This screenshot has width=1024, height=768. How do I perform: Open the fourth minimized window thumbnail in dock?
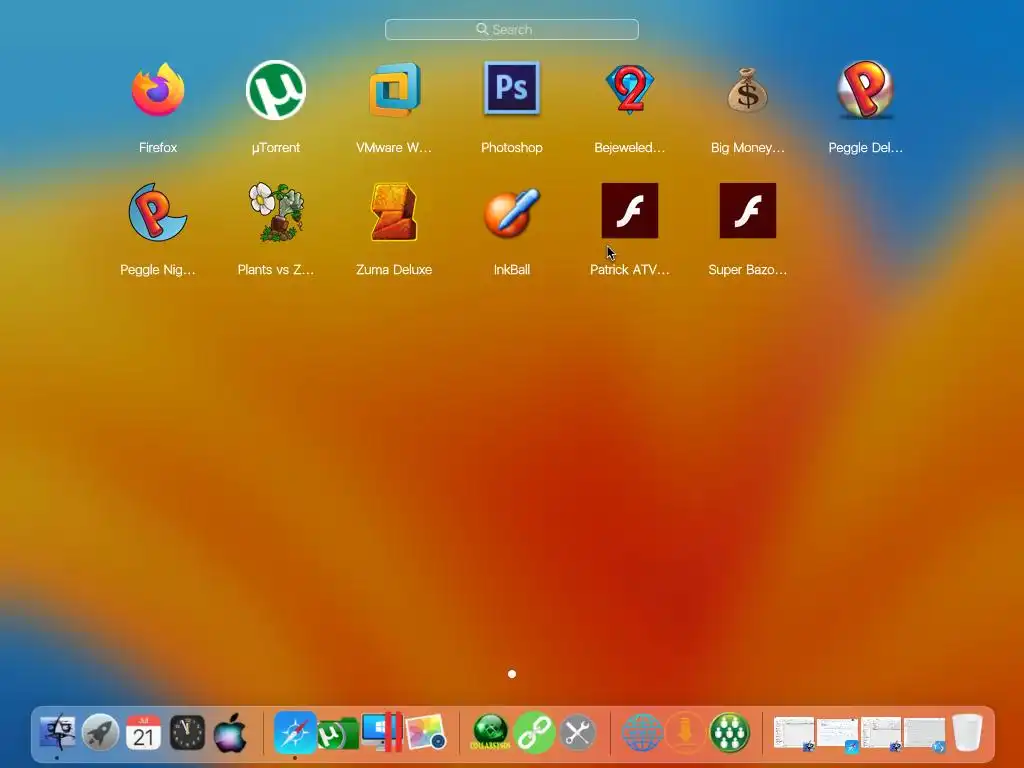click(925, 734)
